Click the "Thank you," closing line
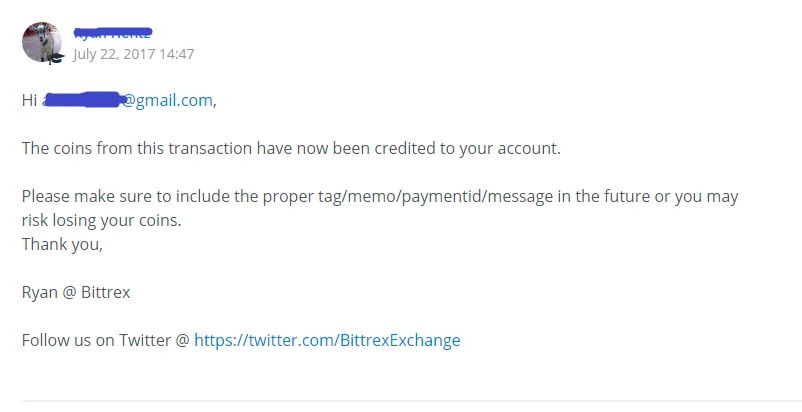802x412 pixels. [62, 244]
